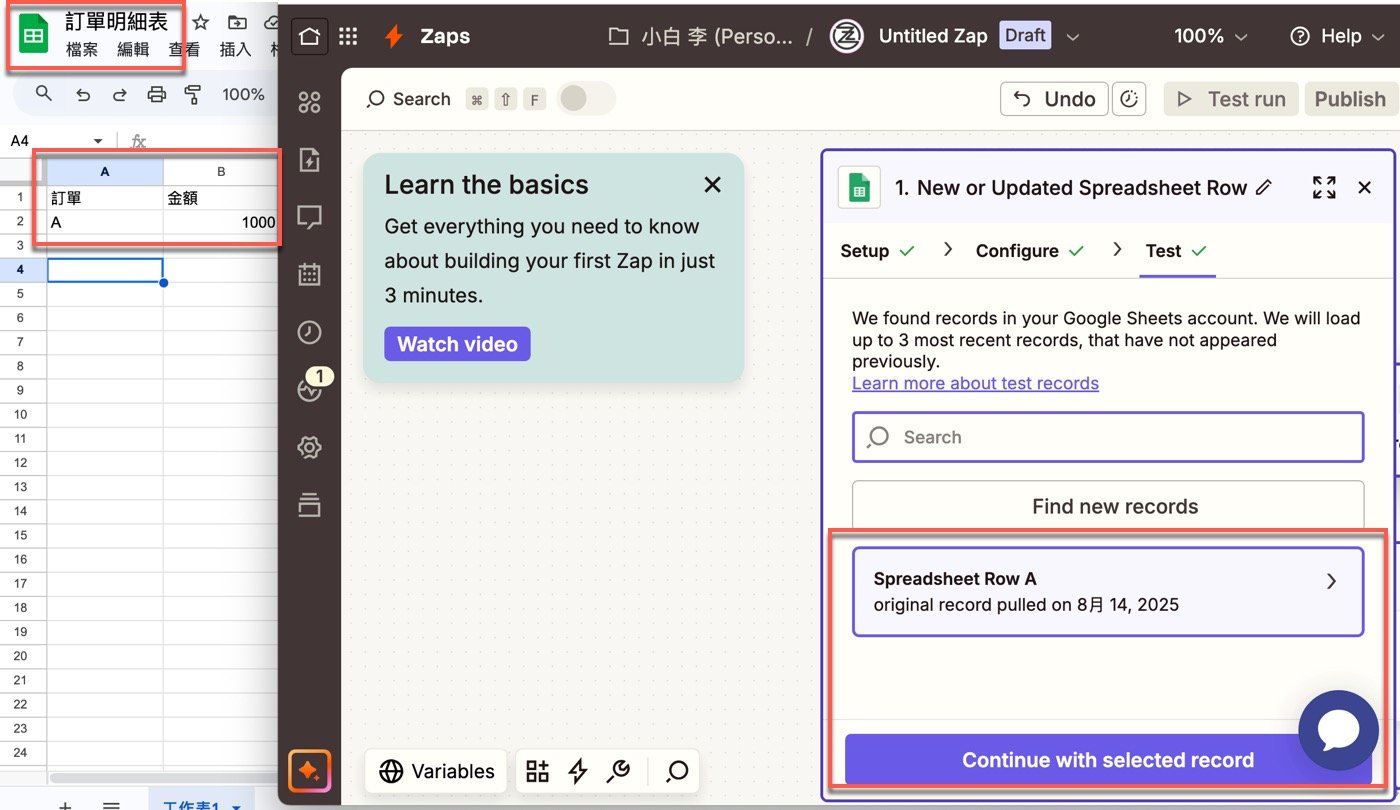Switch to the Configure tab
The image size is (1400, 810).
1030,251
